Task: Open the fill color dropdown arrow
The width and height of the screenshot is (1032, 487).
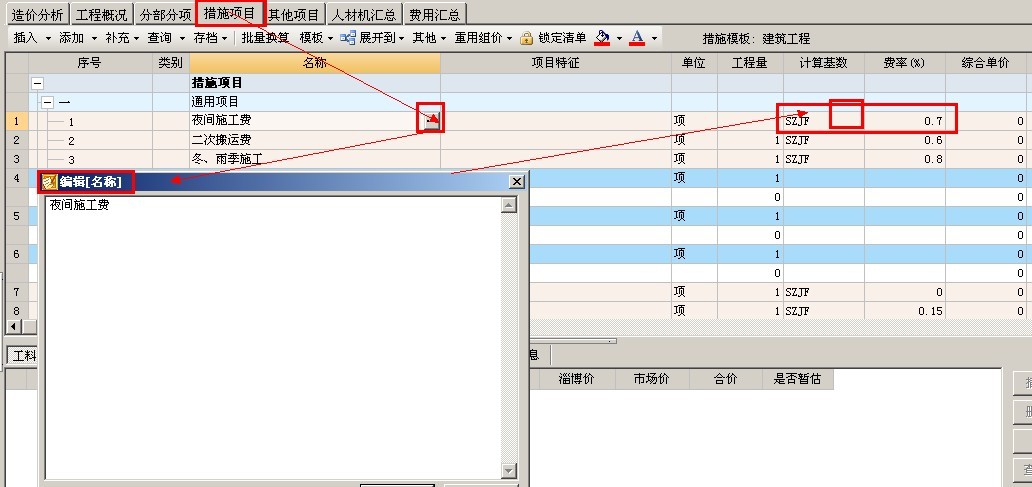Action: coord(619,39)
